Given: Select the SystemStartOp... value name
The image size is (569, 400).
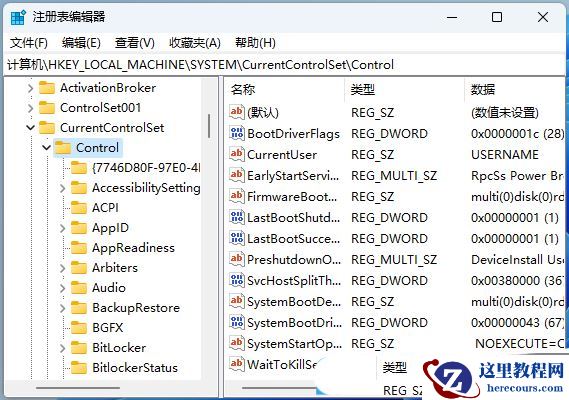Looking at the screenshot, I should tap(294, 344).
